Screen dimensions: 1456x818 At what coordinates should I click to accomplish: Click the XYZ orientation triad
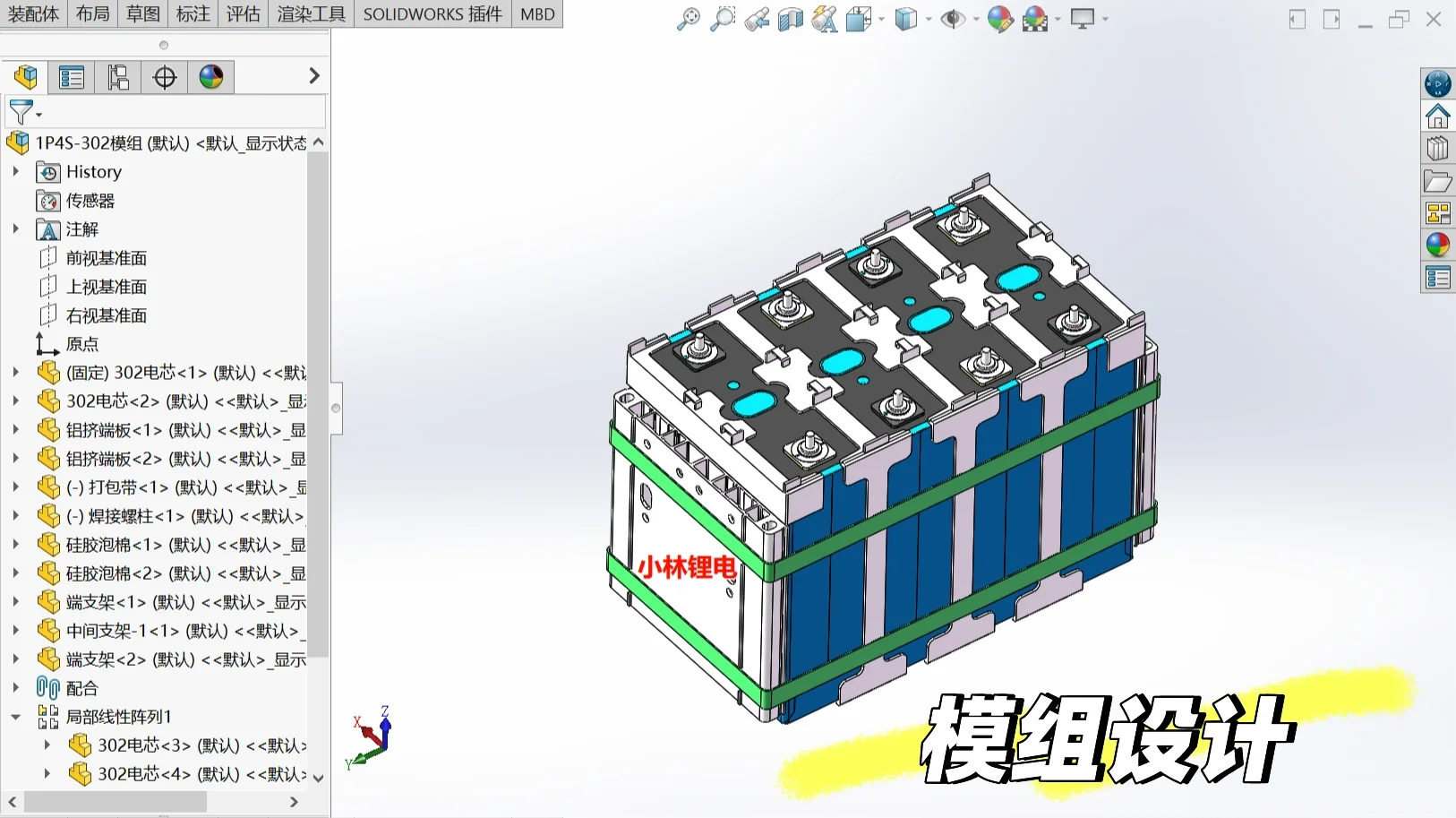click(371, 738)
